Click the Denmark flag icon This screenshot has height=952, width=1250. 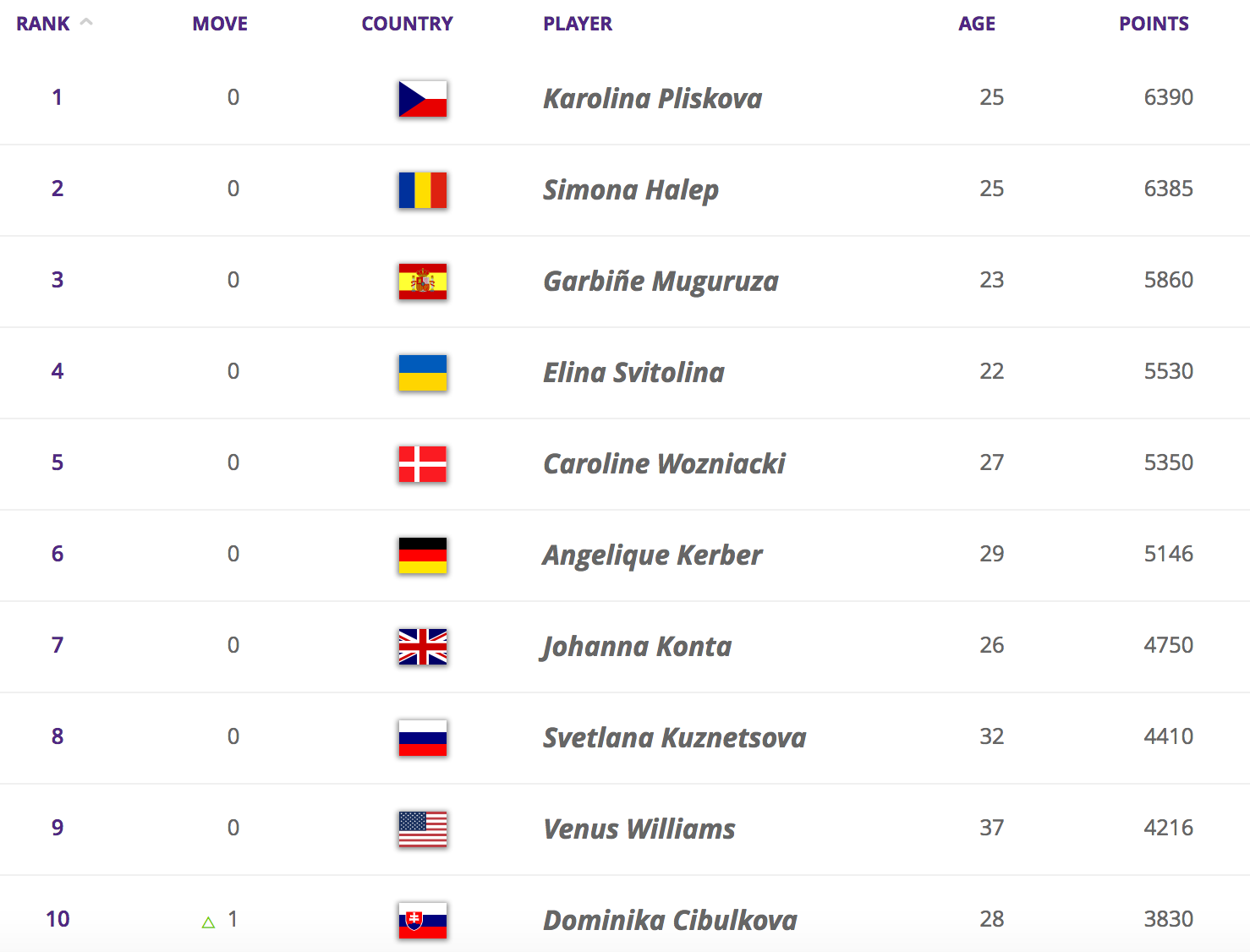[x=423, y=464]
